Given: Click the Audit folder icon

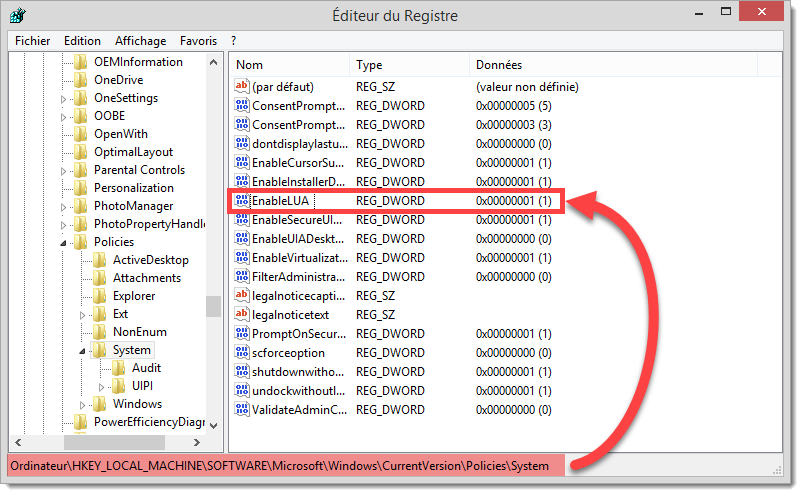Looking at the screenshot, I should point(119,368).
